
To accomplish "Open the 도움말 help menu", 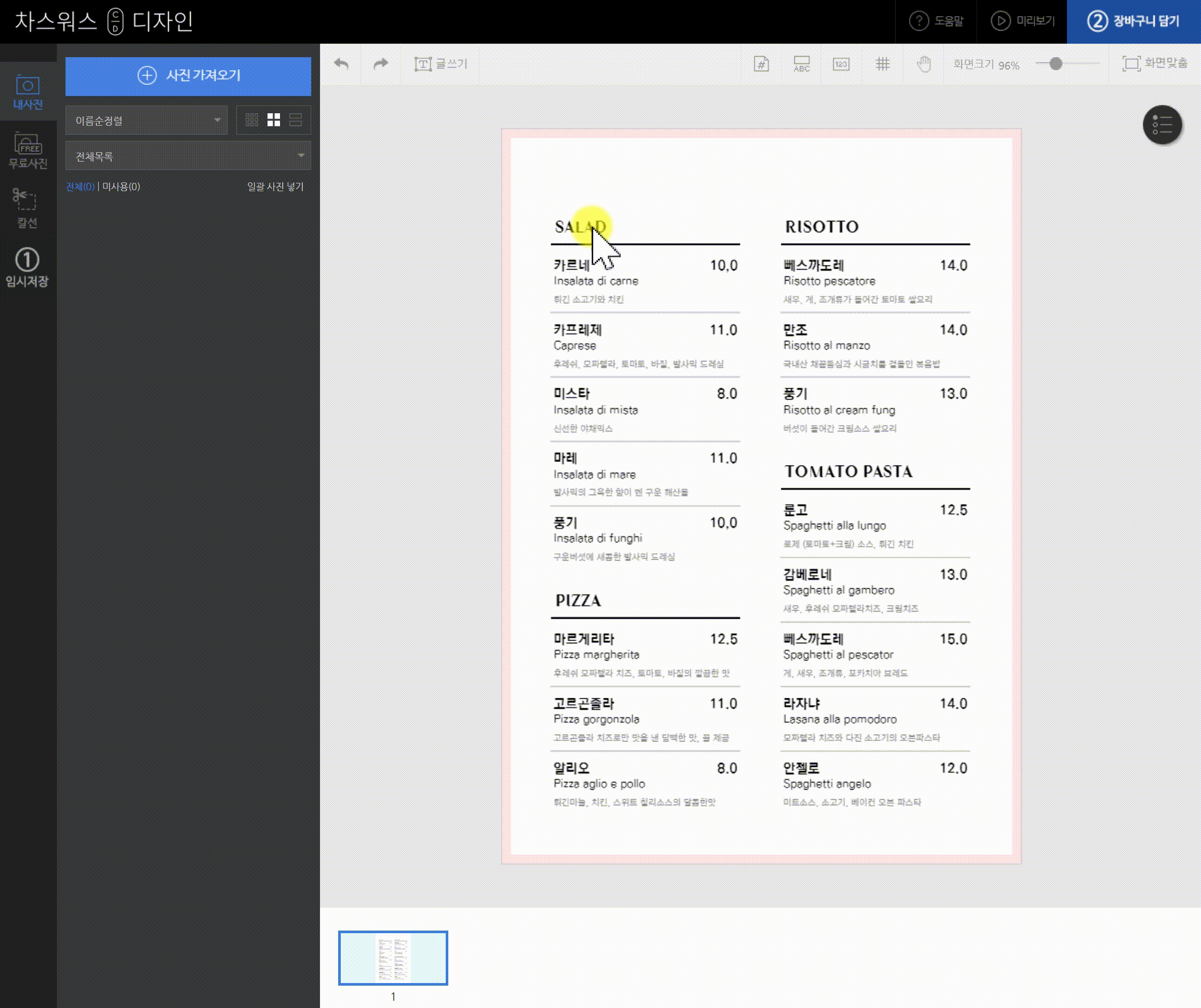I will coord(936,21).
